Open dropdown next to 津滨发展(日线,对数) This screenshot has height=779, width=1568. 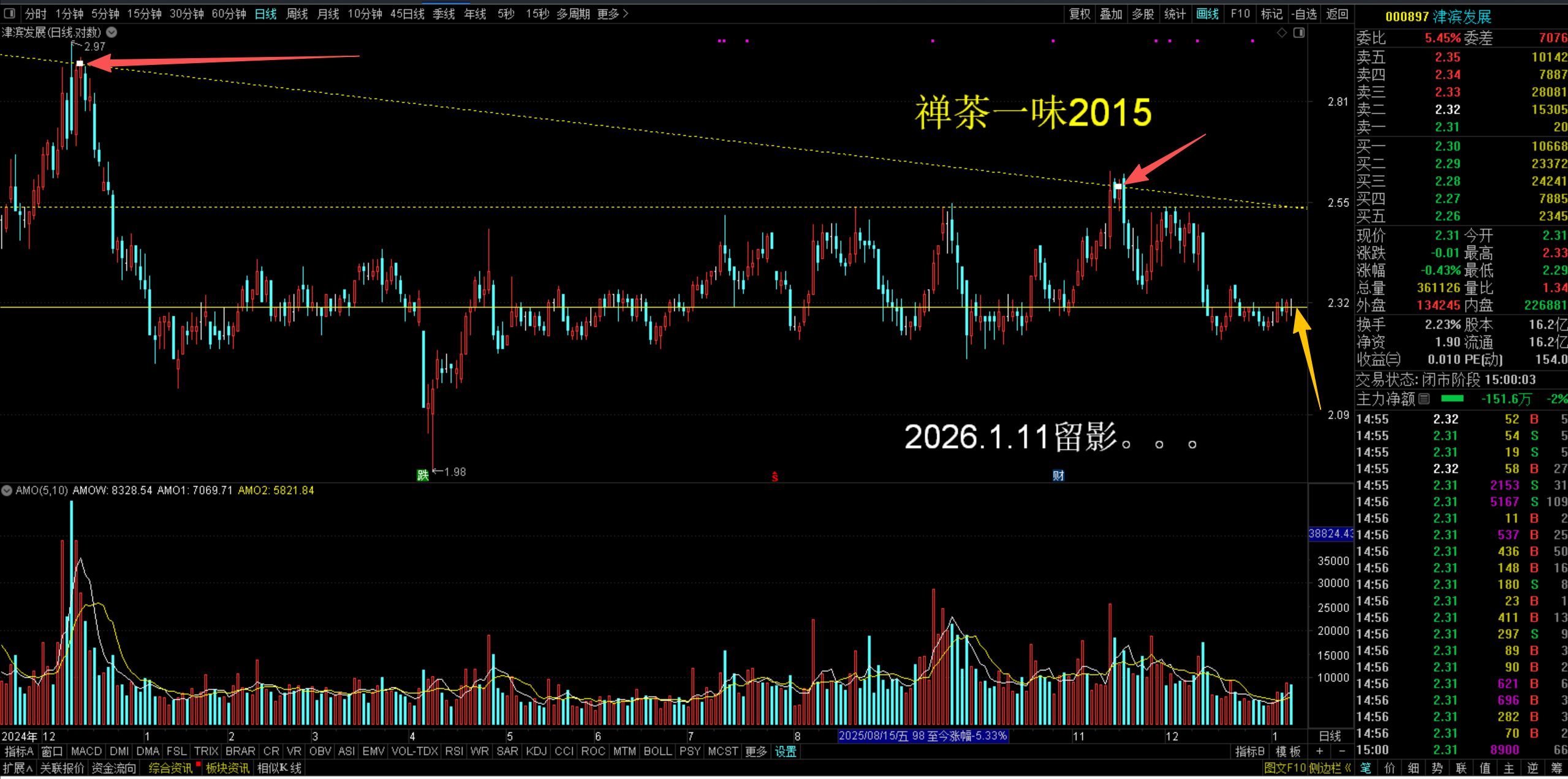pyautogui.click(x=112, y=32)
